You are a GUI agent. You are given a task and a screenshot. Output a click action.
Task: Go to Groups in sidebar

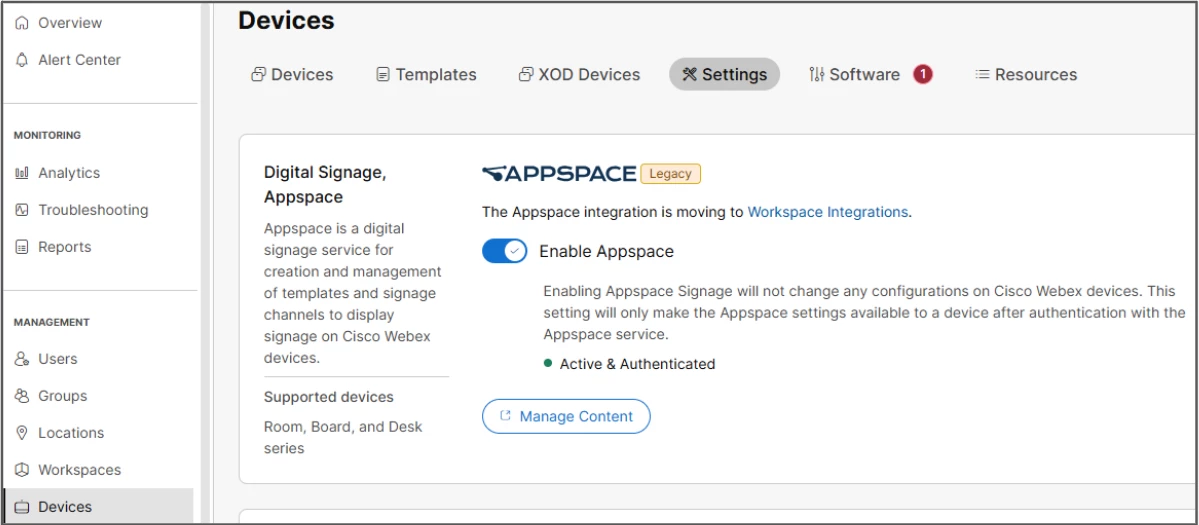click(x=63, y=396)
